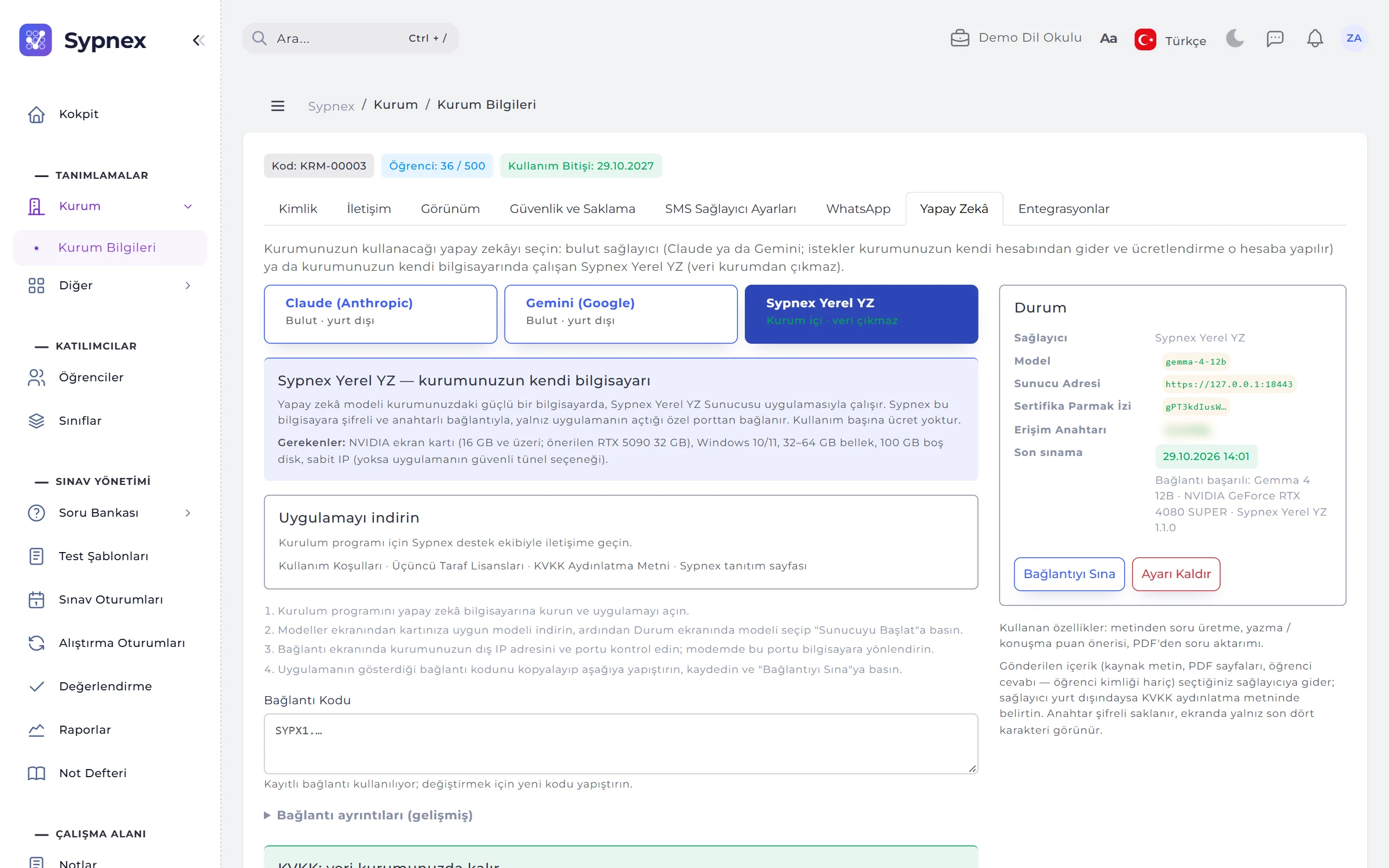This screenshot has width=1389, height=868.
Task: Collapse the sidebar with the double chevron icon
Action: click(199, 40)
